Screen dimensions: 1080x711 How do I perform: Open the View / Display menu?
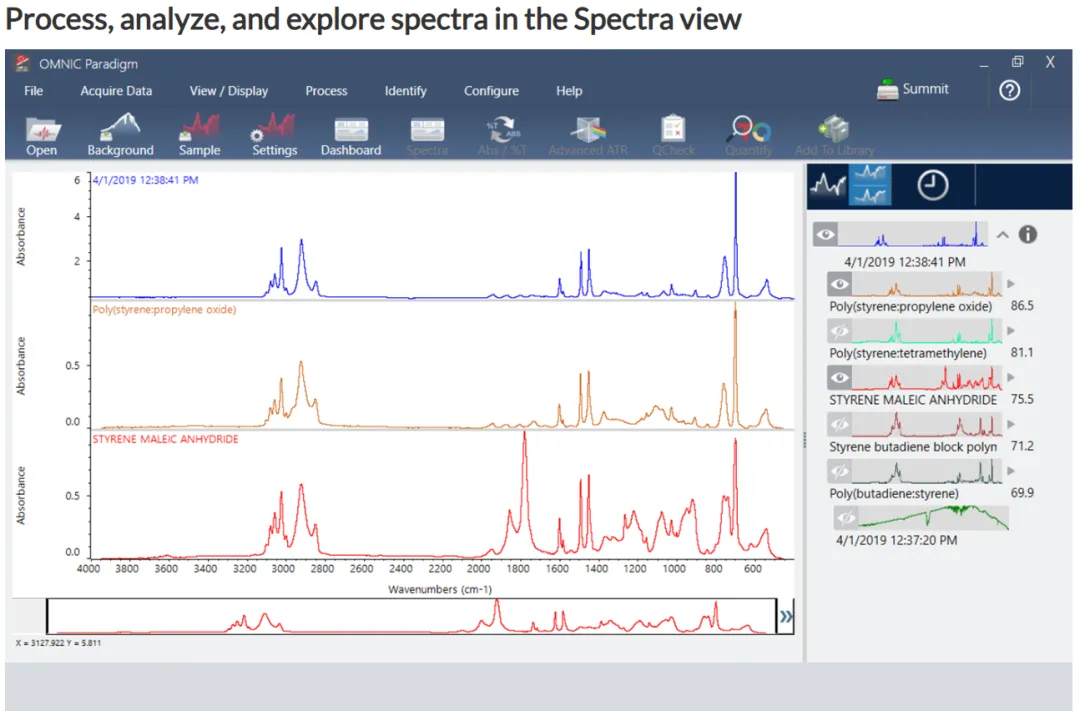pyautogui.click(x=229, y=91)
